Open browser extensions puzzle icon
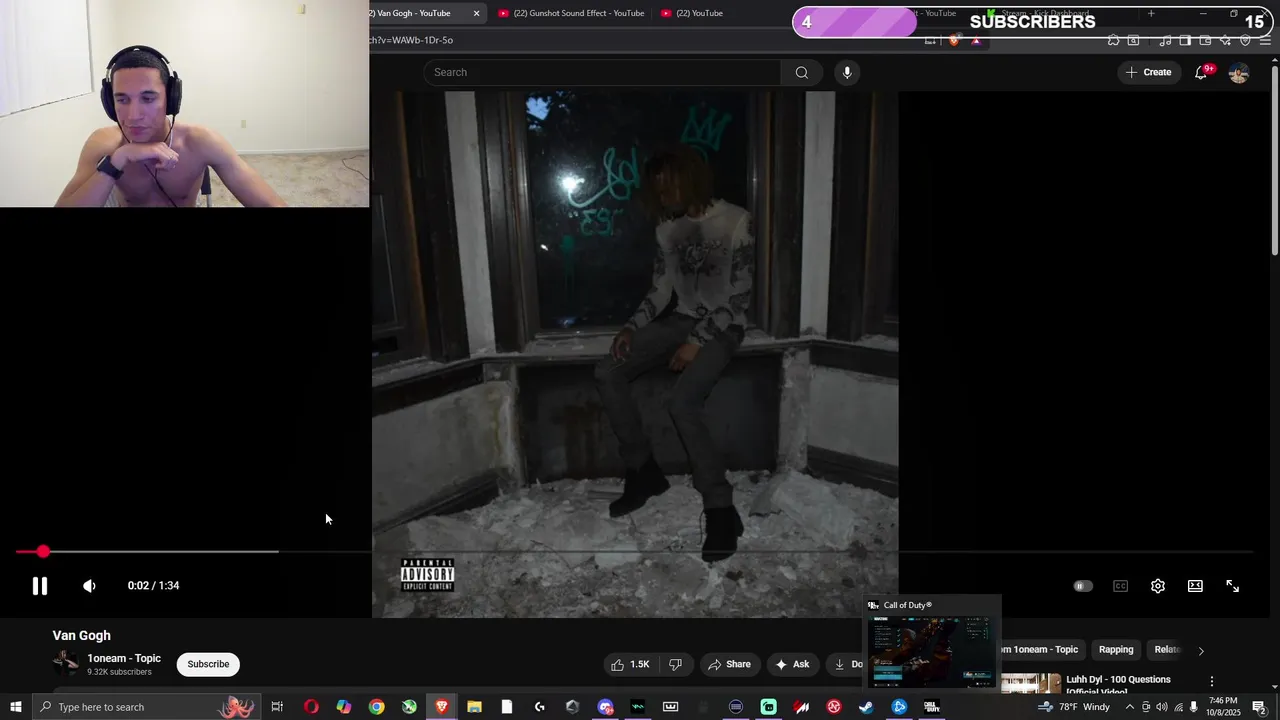The height and width of the screenshot is (720, 1280). coord(1113,40)
